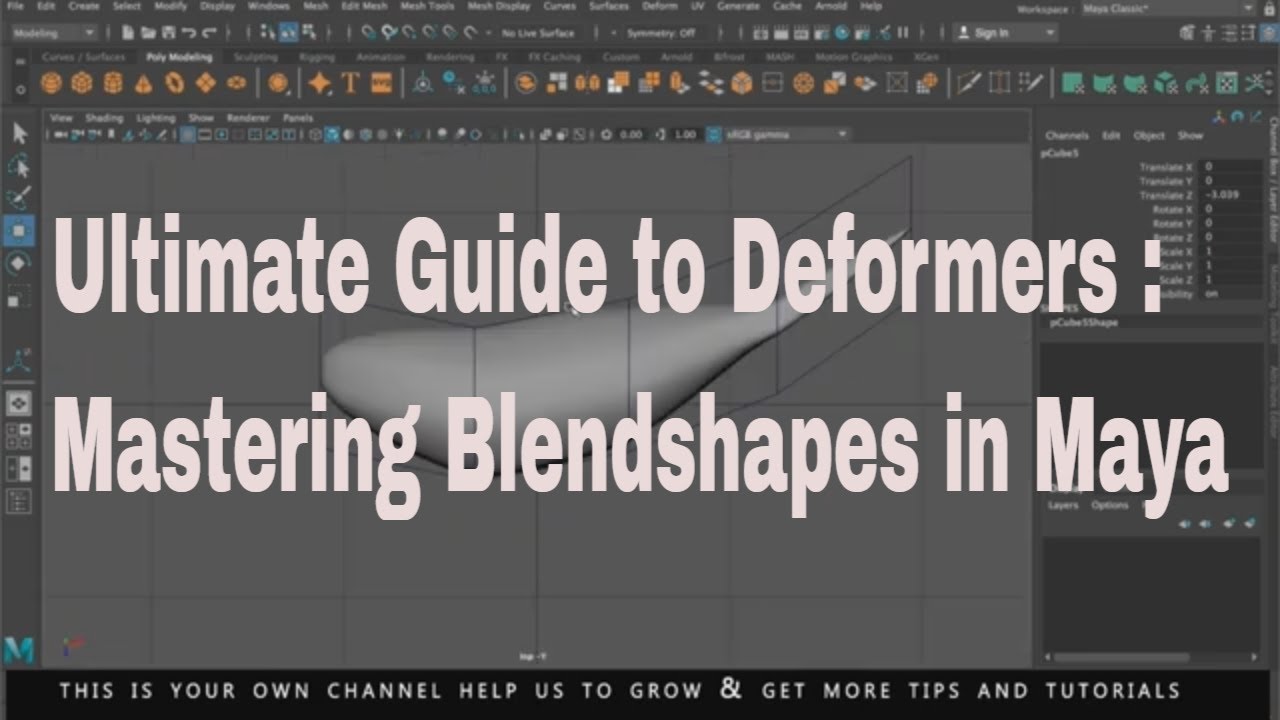
Task: Activate the Scale tool in toolbox
Action: (x=20, y=297)
